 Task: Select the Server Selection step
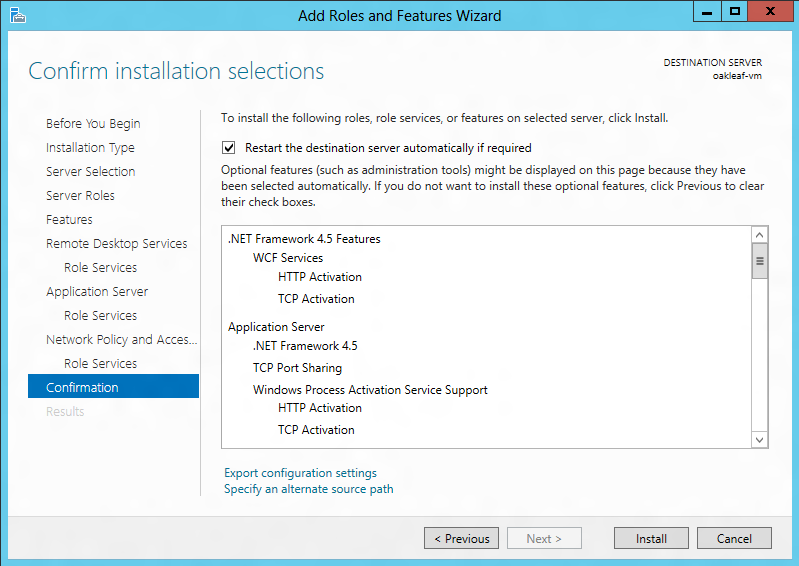90,172
